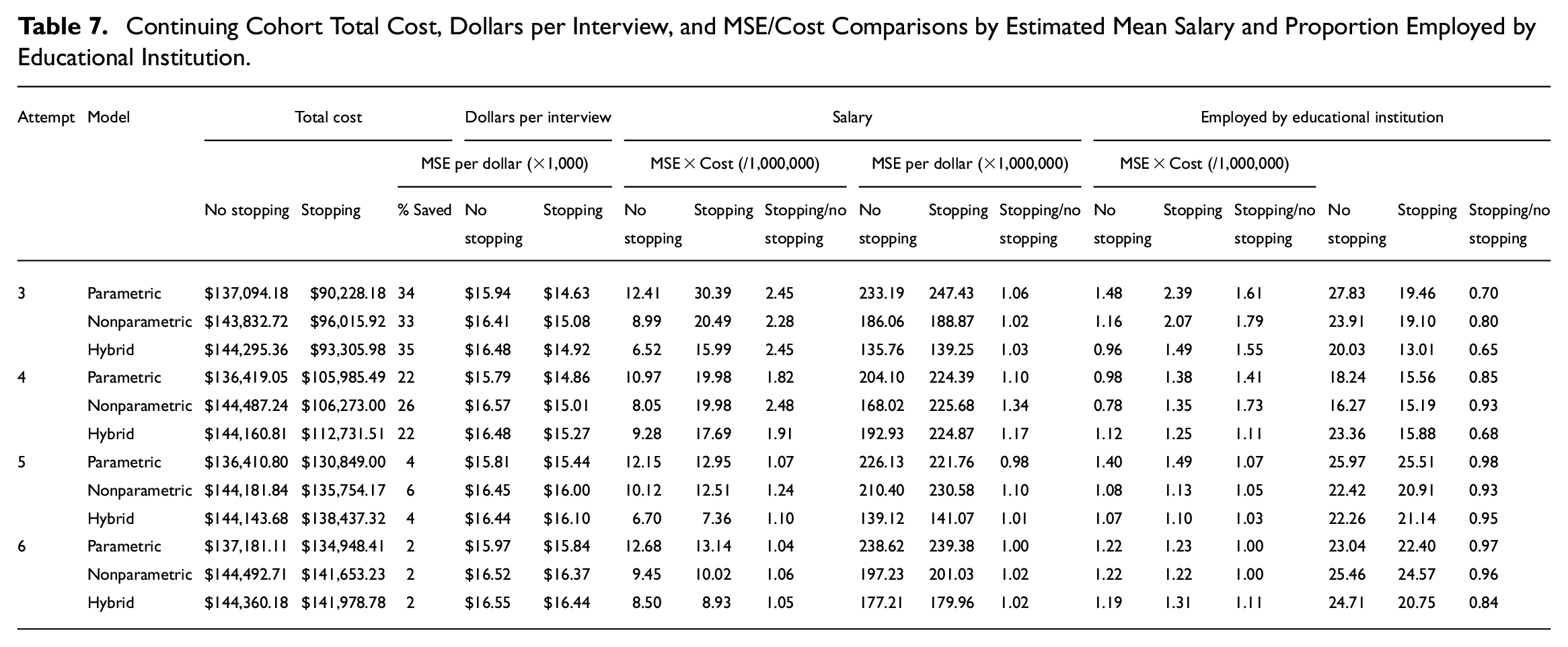Click Employed by educational institution header
The width and height of the screenshot is (1568, 647).
point(1322,117)
